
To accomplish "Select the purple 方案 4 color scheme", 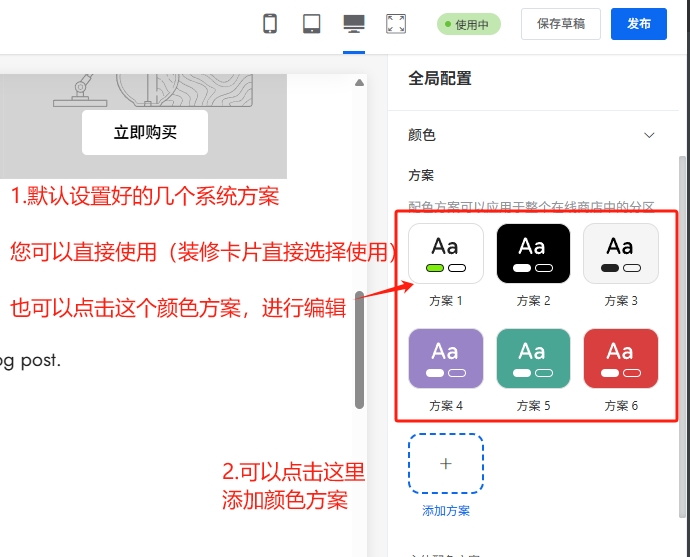I will (x=446, y=359).
